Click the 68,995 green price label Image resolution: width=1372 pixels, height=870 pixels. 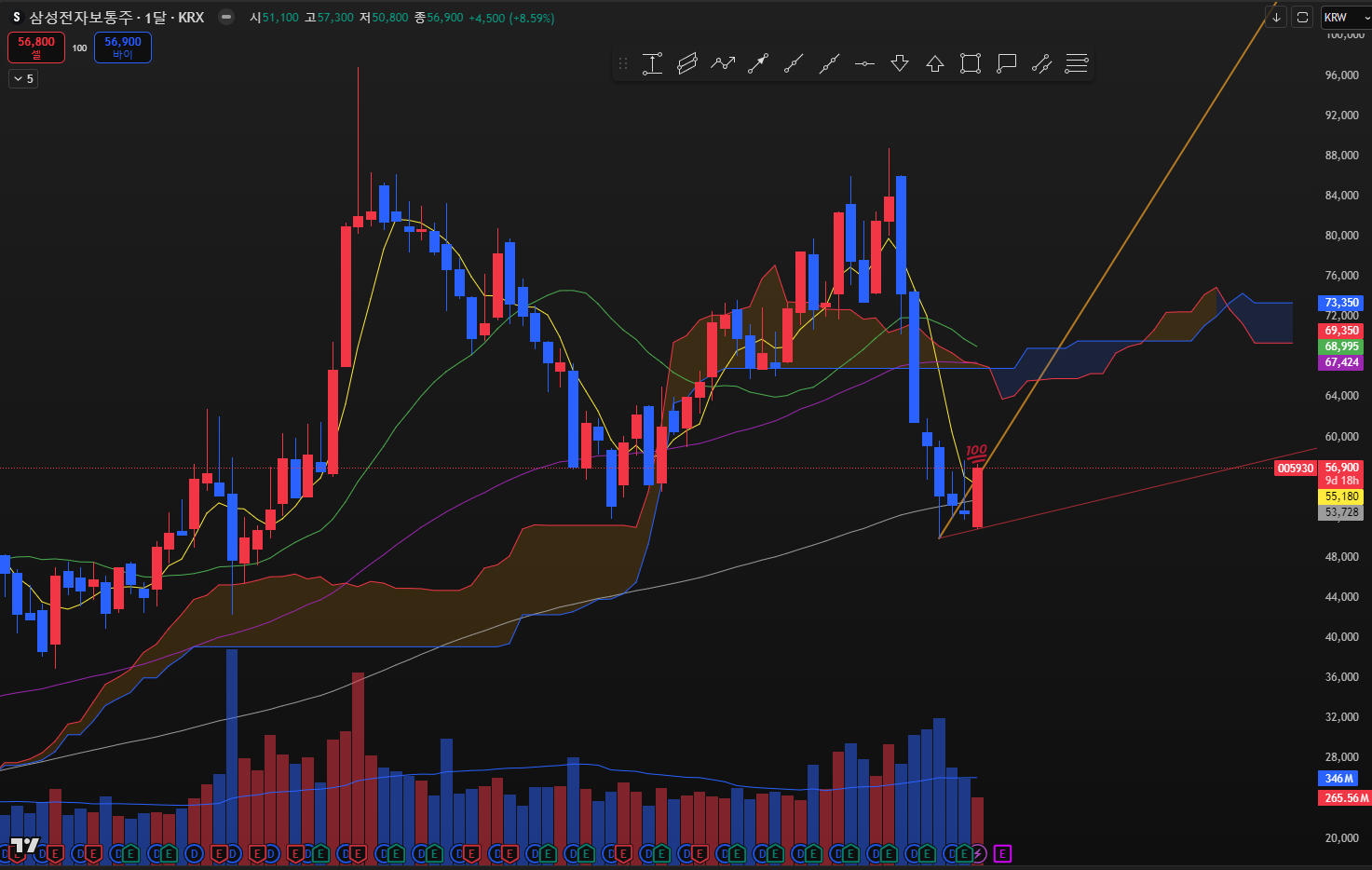(1342, 347)
